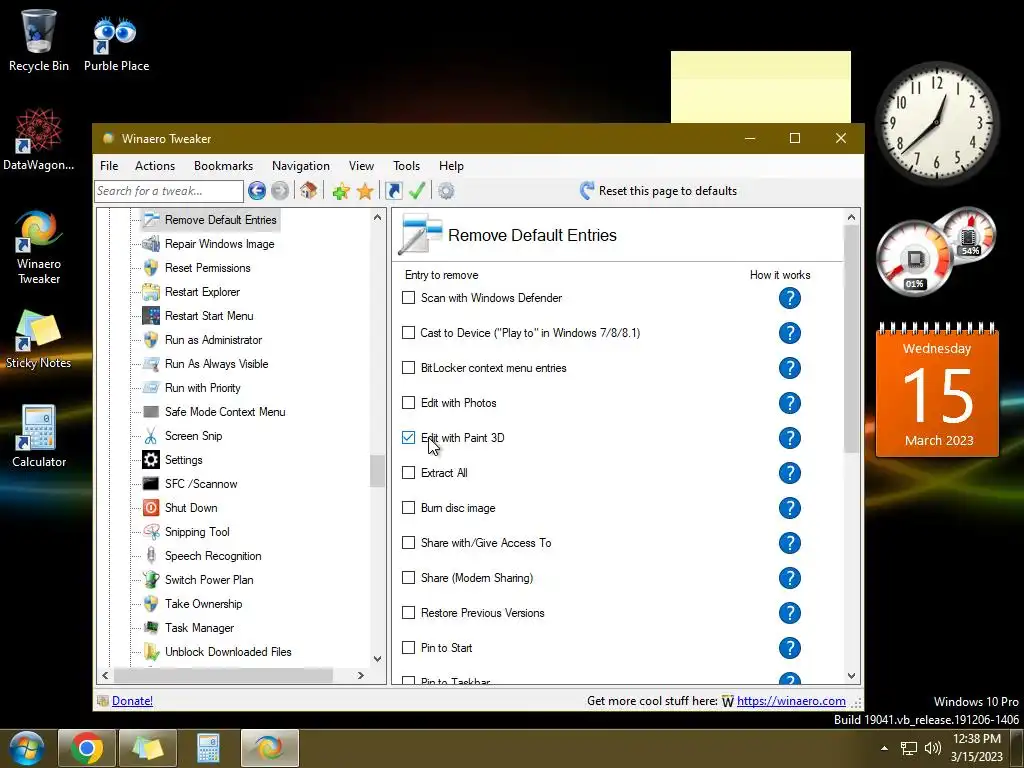Select Restart Explorer tree item

[202, 292]
